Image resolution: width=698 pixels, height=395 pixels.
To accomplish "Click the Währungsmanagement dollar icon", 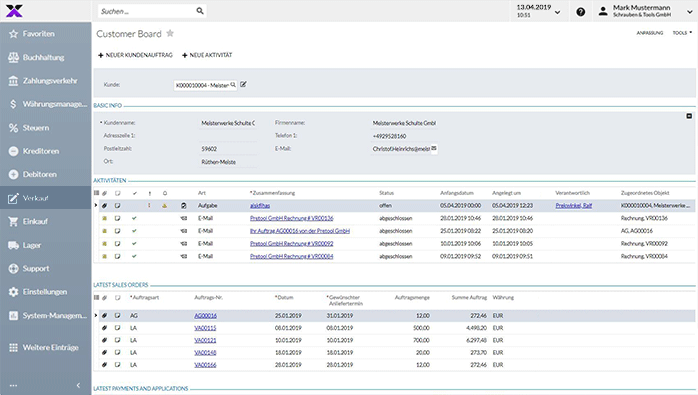I will [13, 104].
